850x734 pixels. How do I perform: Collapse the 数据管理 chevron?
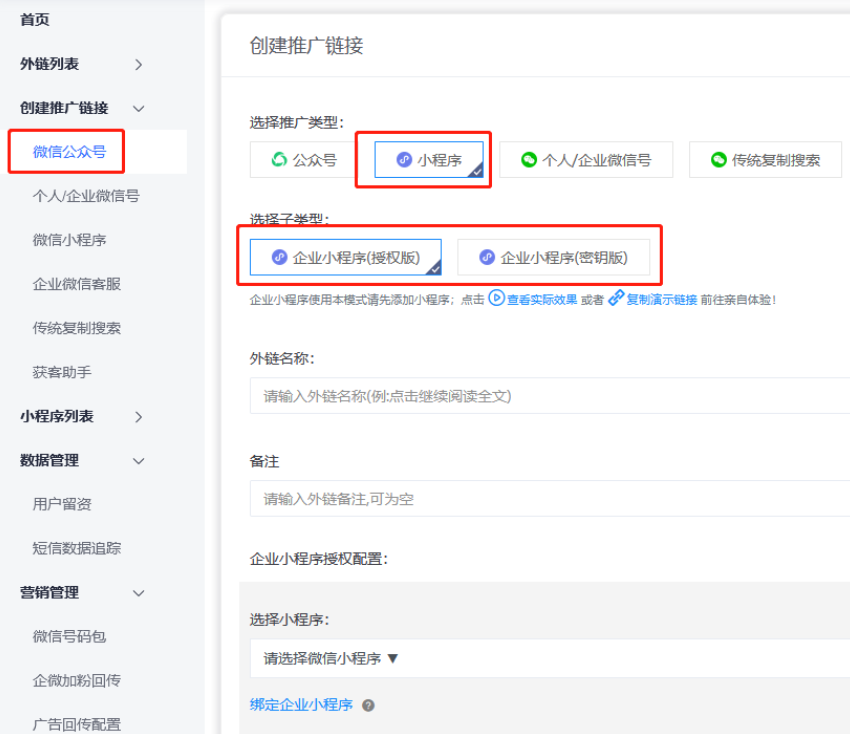coord(139,461)
